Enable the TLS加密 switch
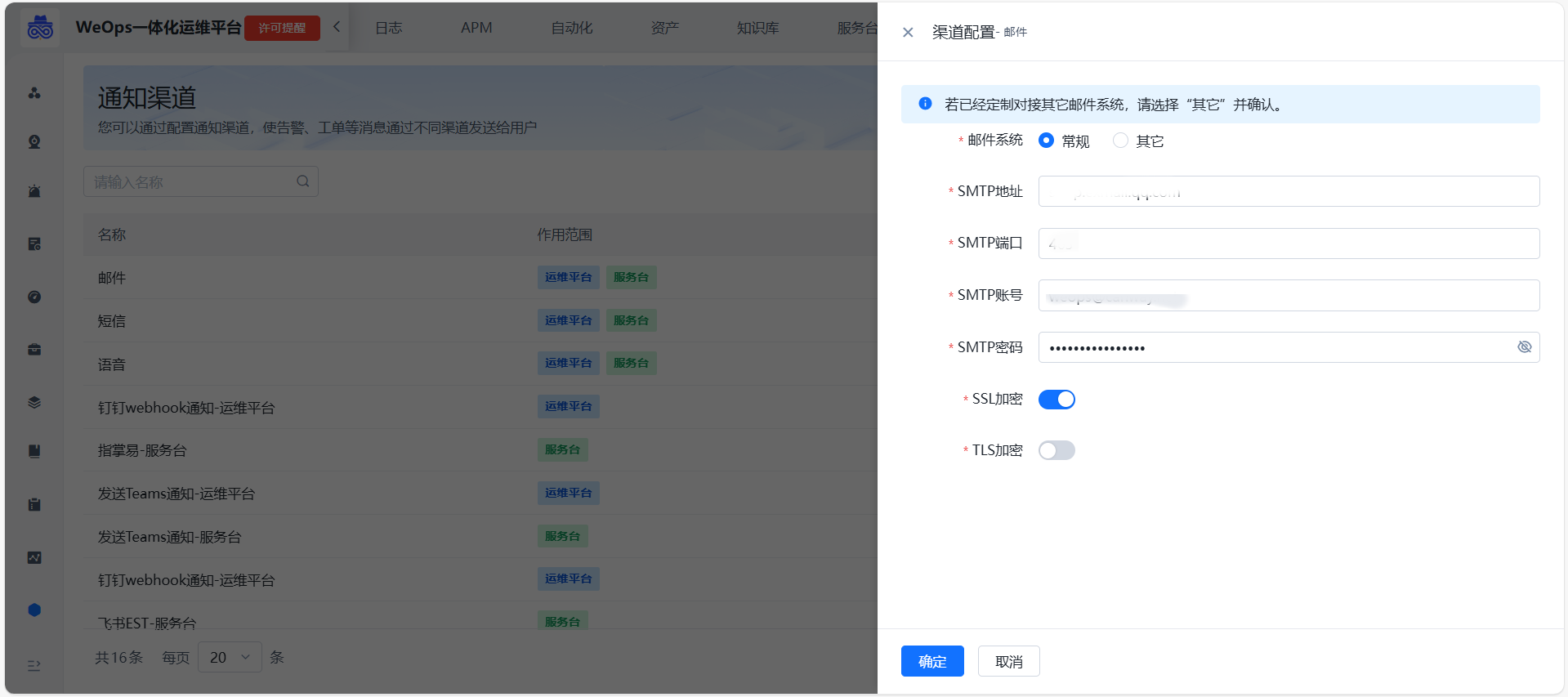The height and width of the screenshot is (697, 1568). pyautogui.click(x=1057, y=451)
